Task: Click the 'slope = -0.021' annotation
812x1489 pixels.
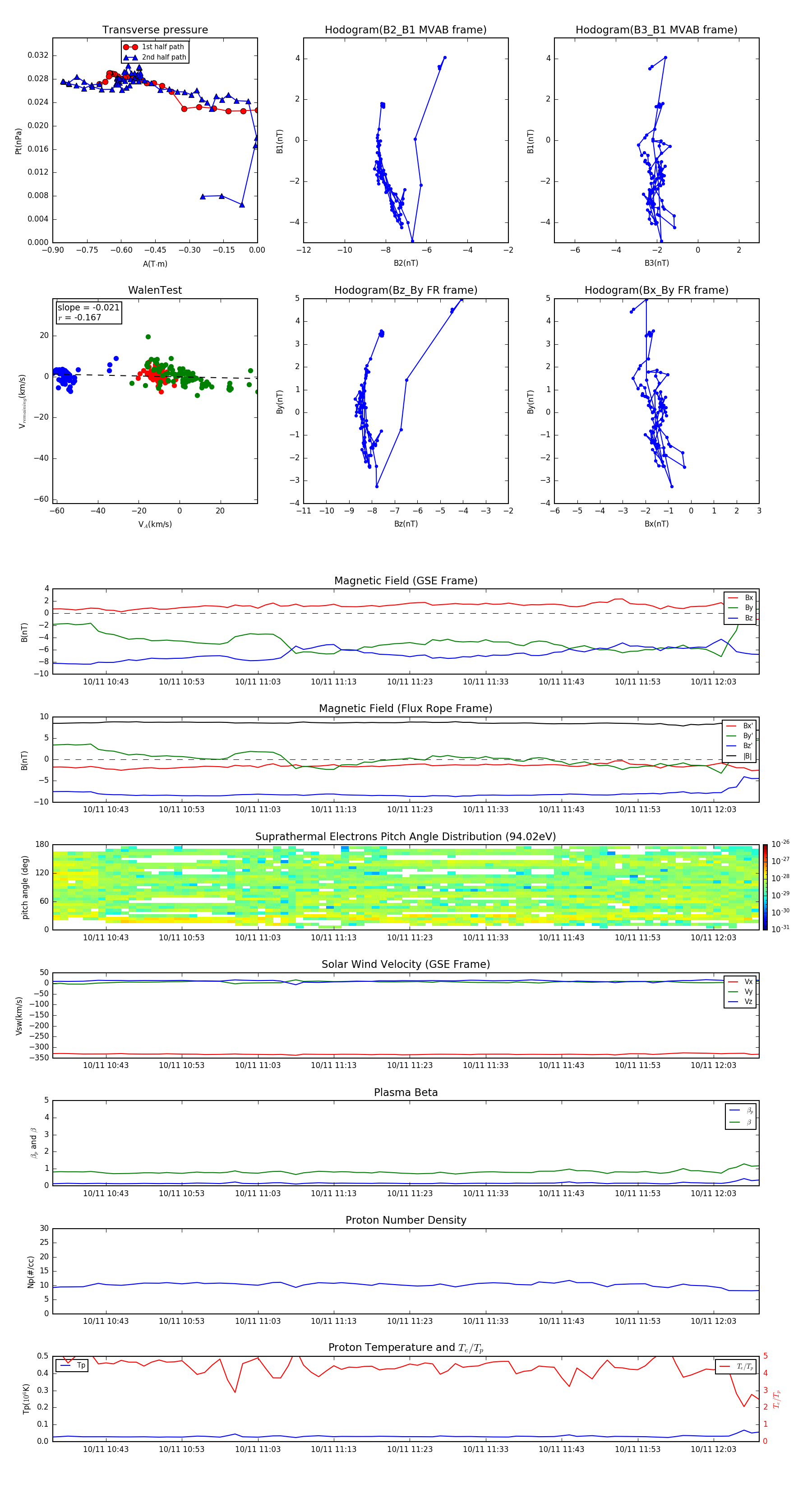Action: [x=88, y=308]
